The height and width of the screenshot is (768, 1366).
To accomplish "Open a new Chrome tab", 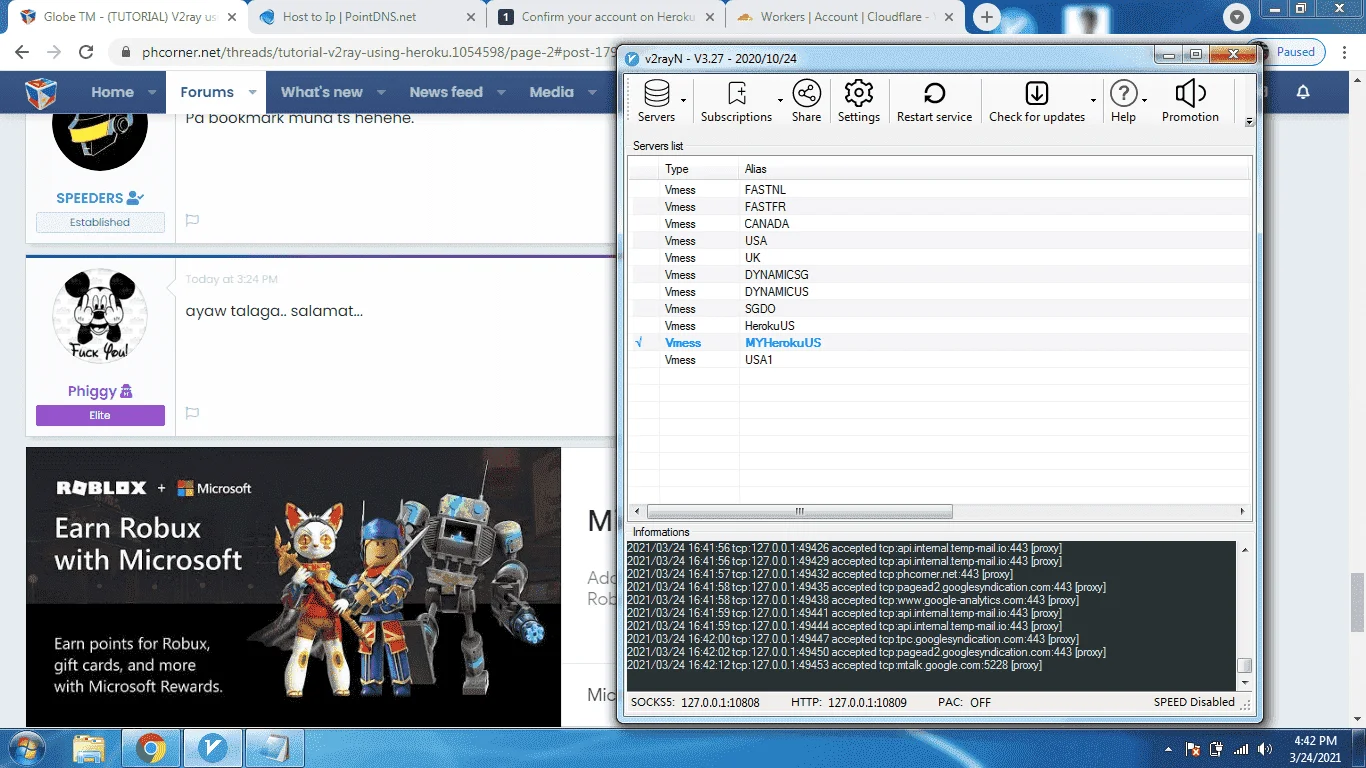I will tap(987, 17).
